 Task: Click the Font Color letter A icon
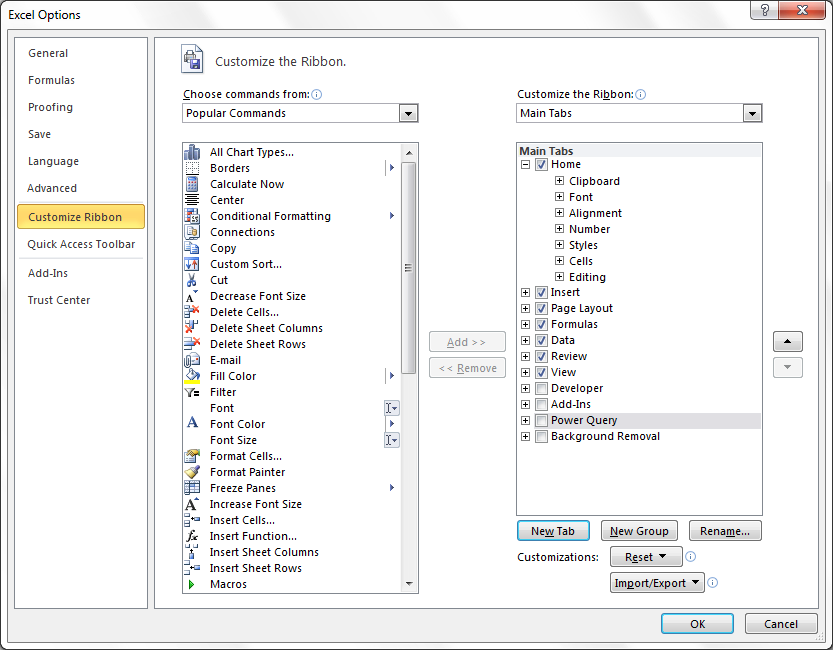(x=192, y=423)
